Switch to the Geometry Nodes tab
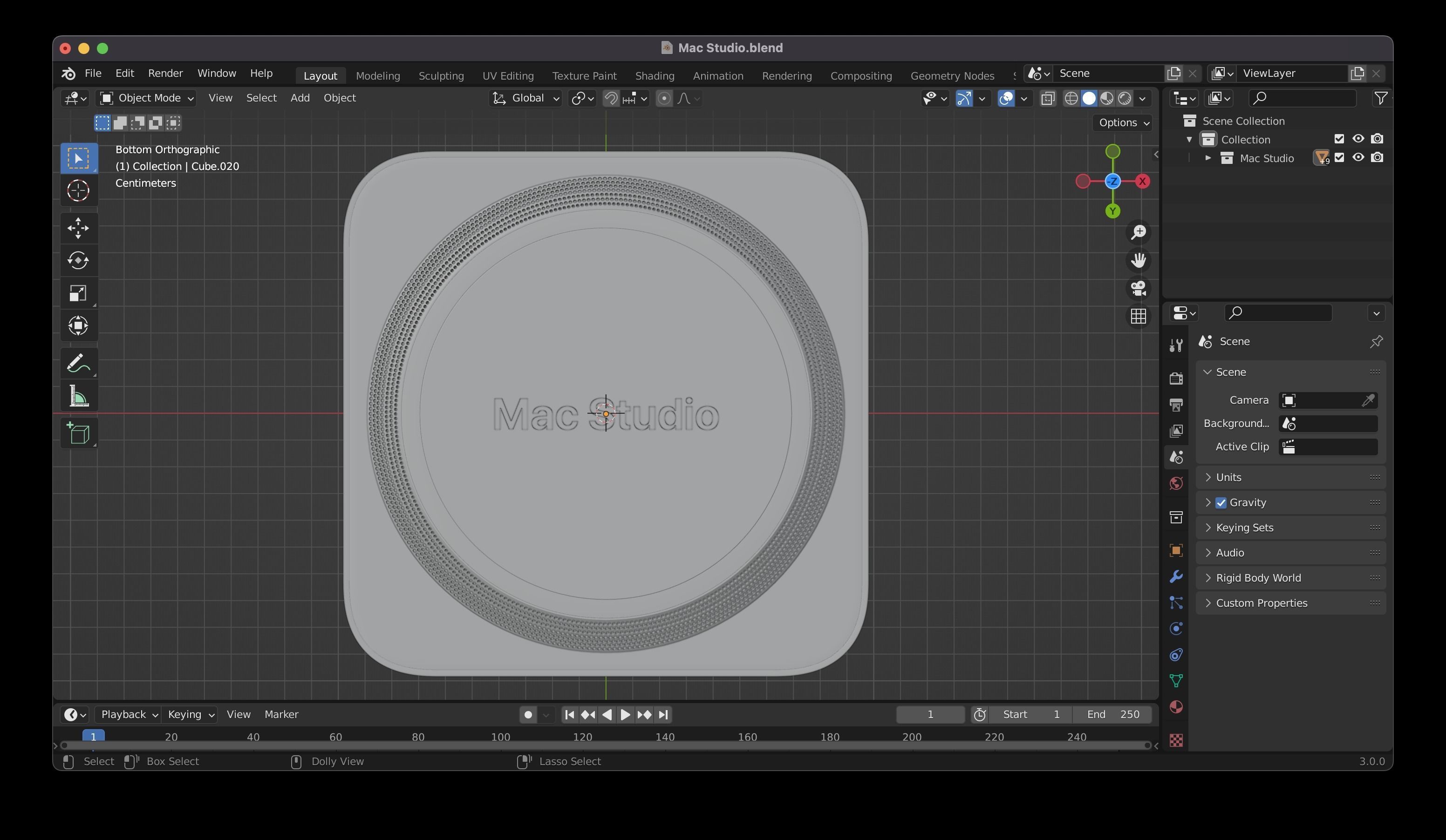Image resolution: width=1446 pixels, height=840 pixels. click(953, 76)
